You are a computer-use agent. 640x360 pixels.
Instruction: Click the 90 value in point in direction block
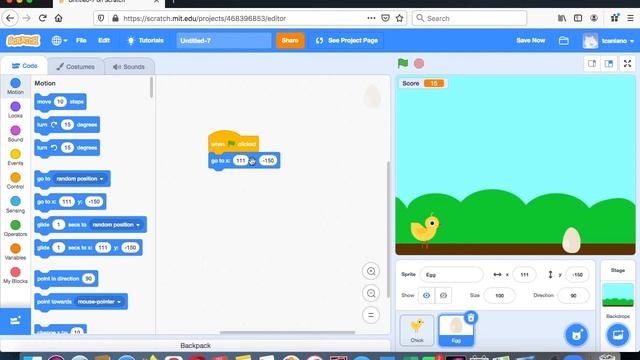88,279
